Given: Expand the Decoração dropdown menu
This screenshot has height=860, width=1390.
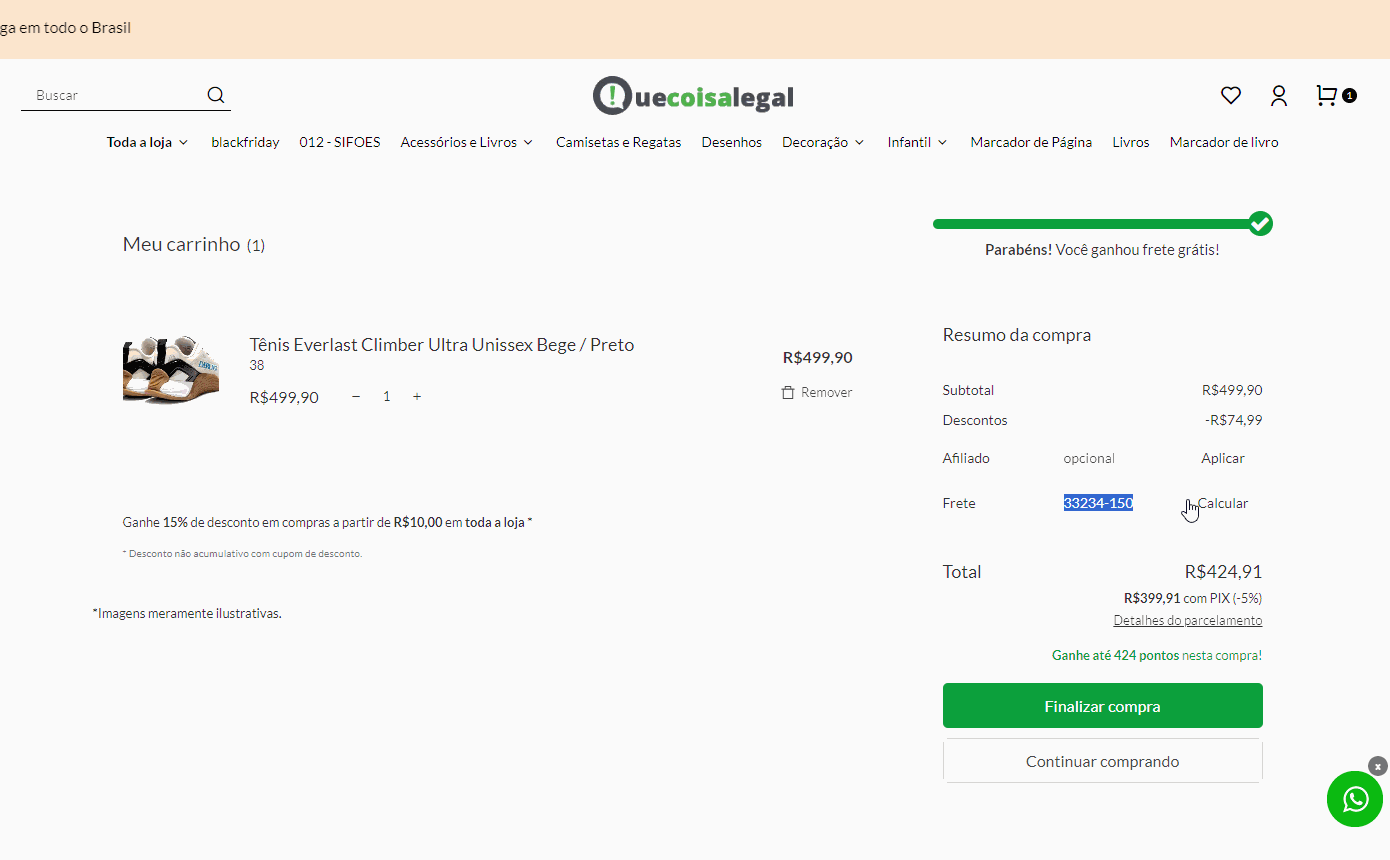Looking at the screenshot, I should [823, 143].
